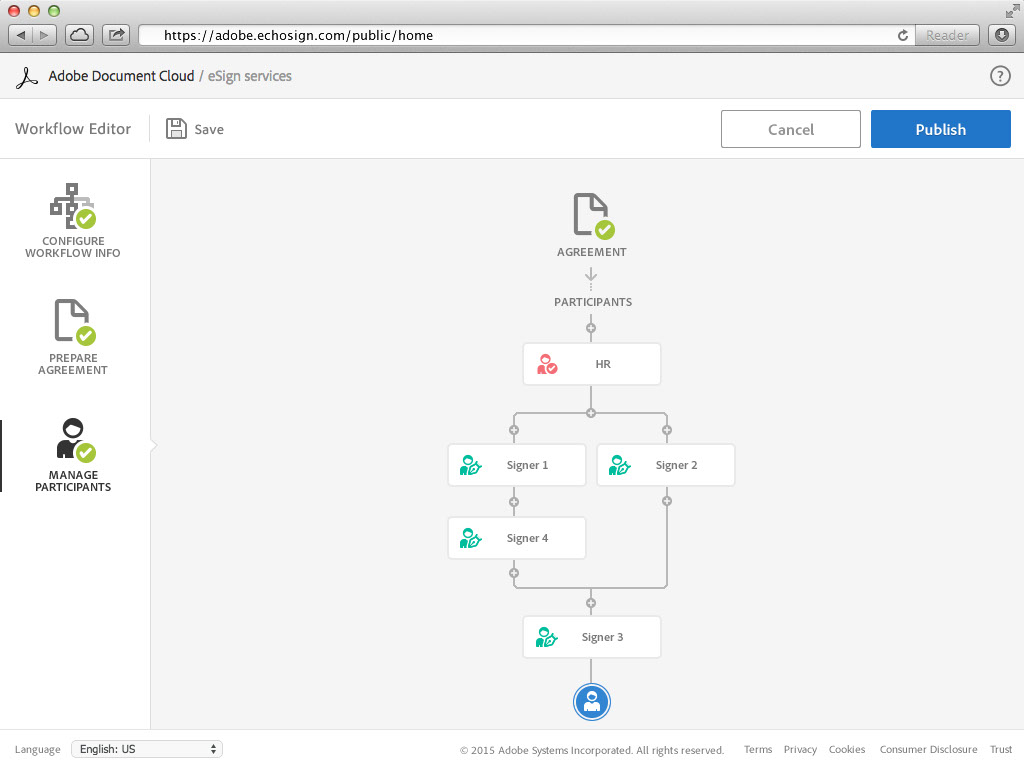Open Configure Workflow Info step
The width and height of the screenshot is (1024, 768).
[x=73, y=220]
